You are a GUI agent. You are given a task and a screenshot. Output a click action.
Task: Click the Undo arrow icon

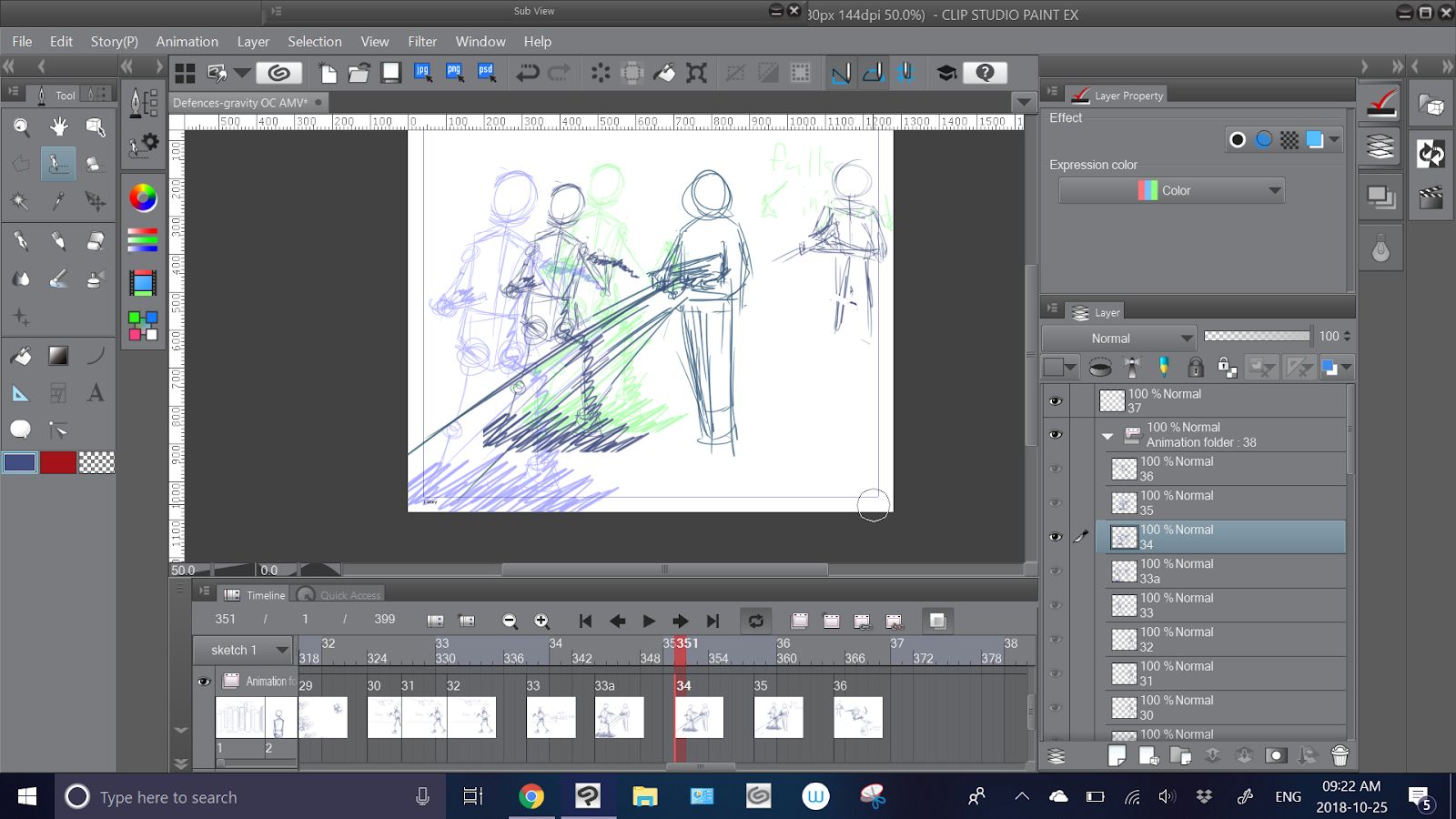pos(528,73)
